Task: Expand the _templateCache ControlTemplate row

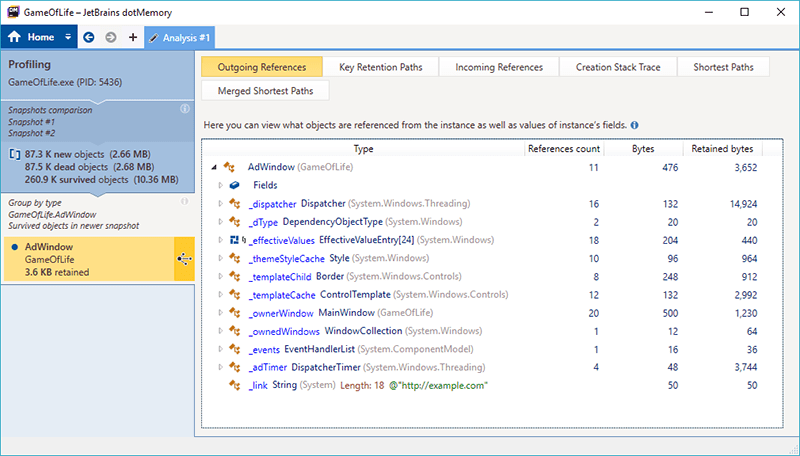Action: click(220, 294)
